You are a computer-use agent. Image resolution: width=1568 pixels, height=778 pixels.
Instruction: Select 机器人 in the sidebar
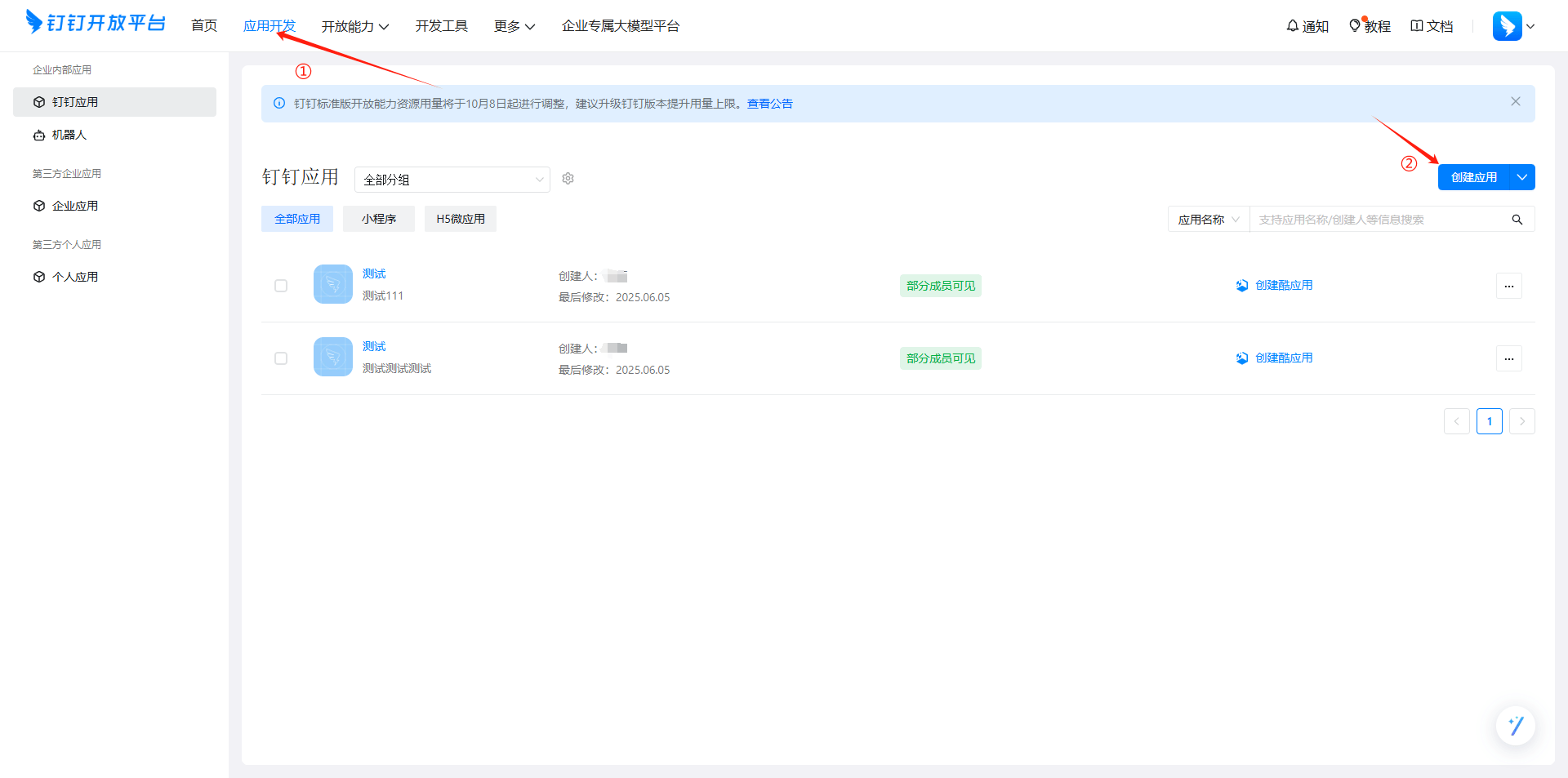click(x=69, y=135)
